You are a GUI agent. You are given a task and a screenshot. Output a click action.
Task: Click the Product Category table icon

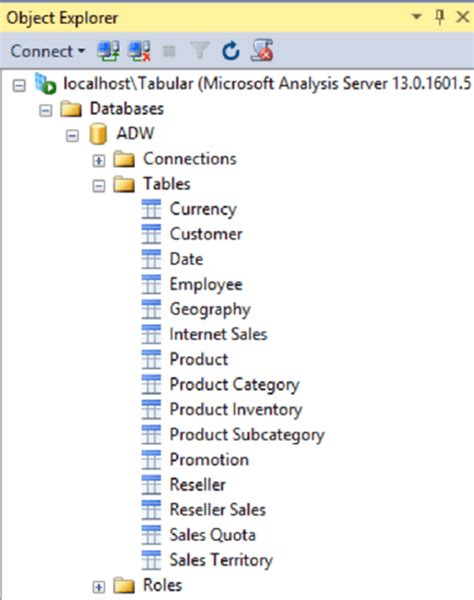tap(151, 384)
